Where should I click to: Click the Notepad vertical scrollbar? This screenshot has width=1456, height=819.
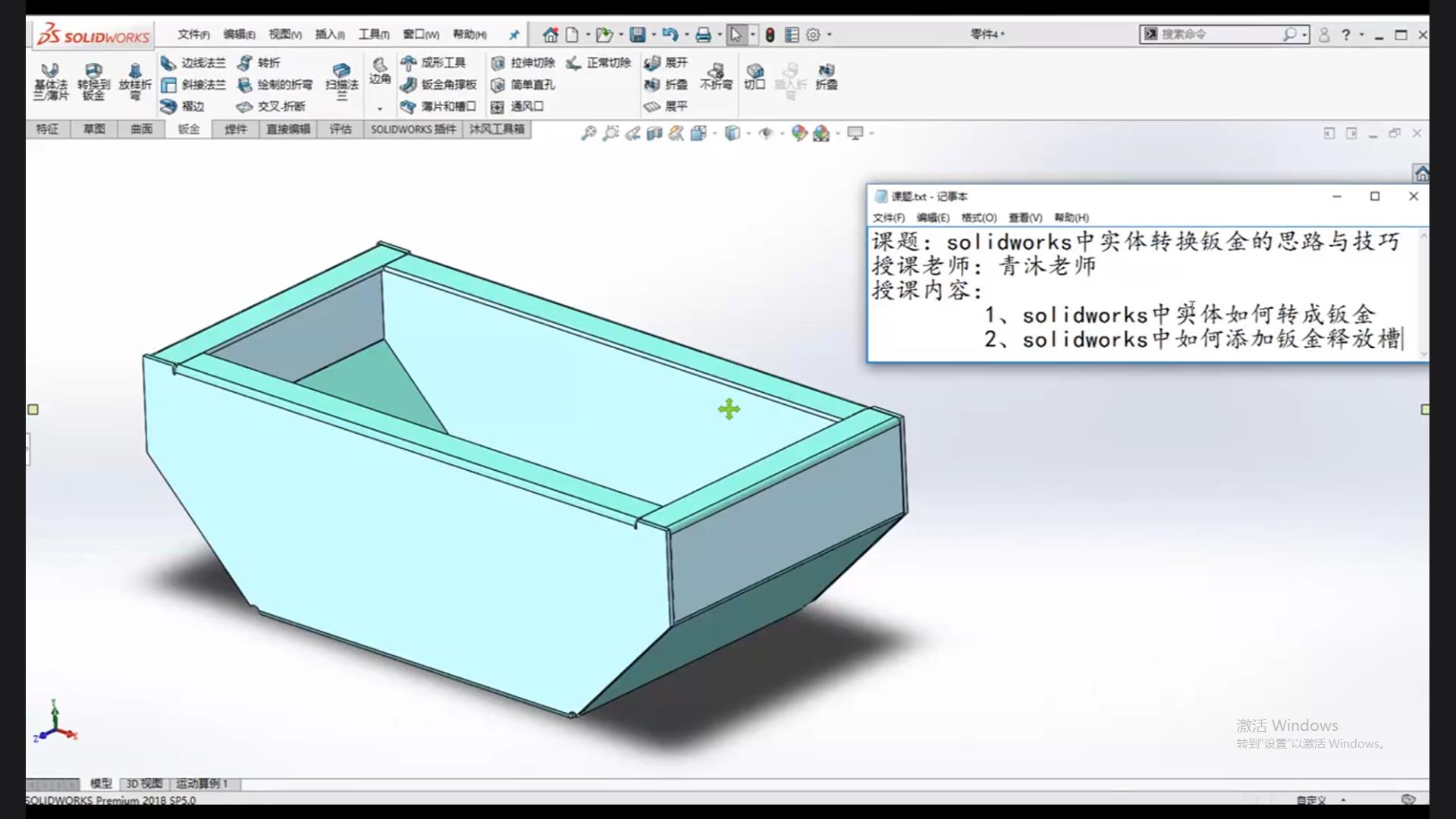tap(1423, 294)
